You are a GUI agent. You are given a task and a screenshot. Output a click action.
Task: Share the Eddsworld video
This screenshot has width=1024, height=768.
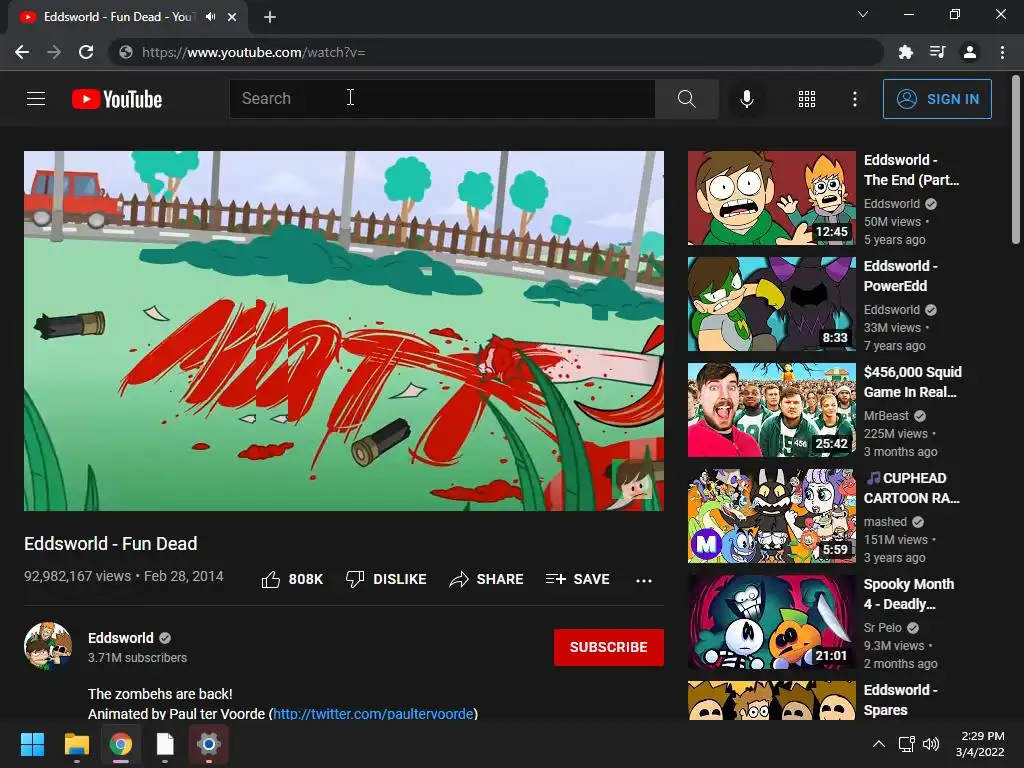(x=487, y=579)
